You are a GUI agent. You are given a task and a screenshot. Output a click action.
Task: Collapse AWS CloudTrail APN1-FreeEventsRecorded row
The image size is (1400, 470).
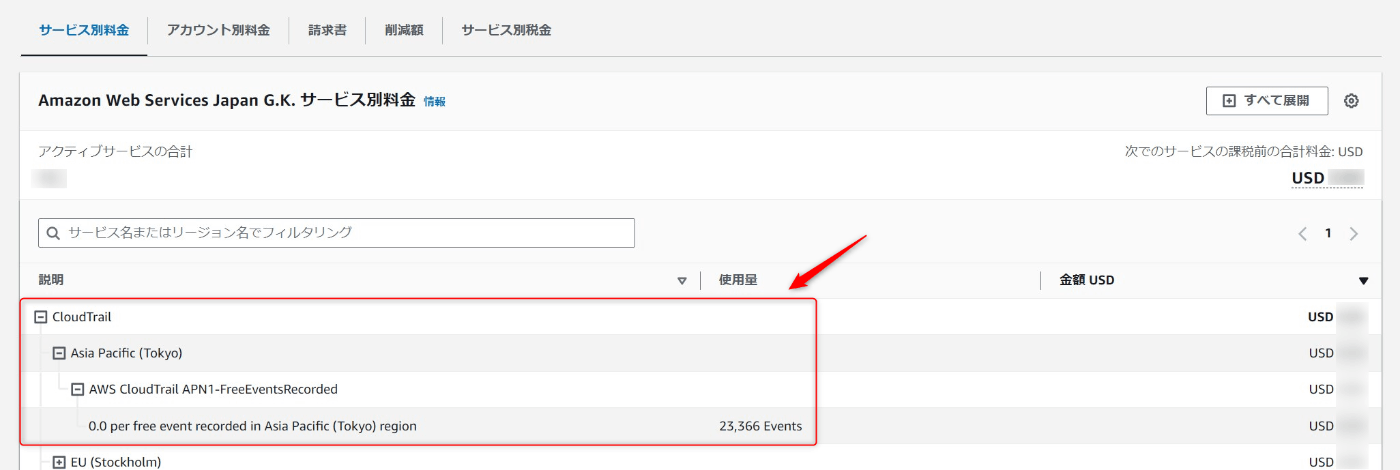77,389
